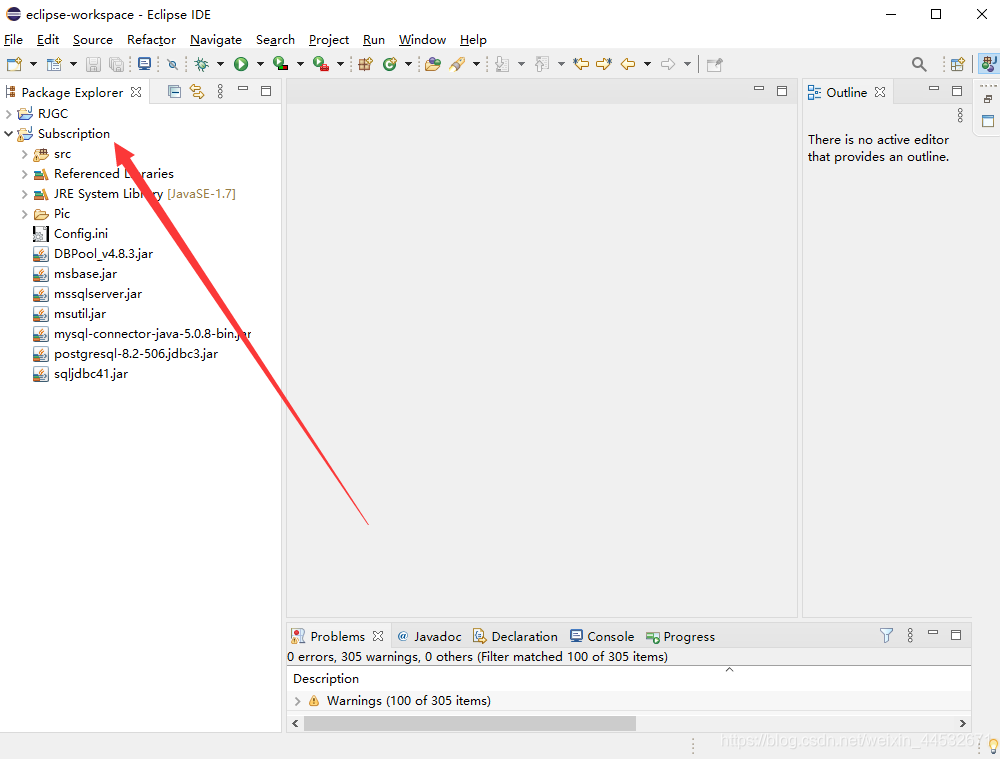The height and width of the screenshot is (759, 1000).
Task: Close the Outline view tab
Action: (x=880, y=92)
